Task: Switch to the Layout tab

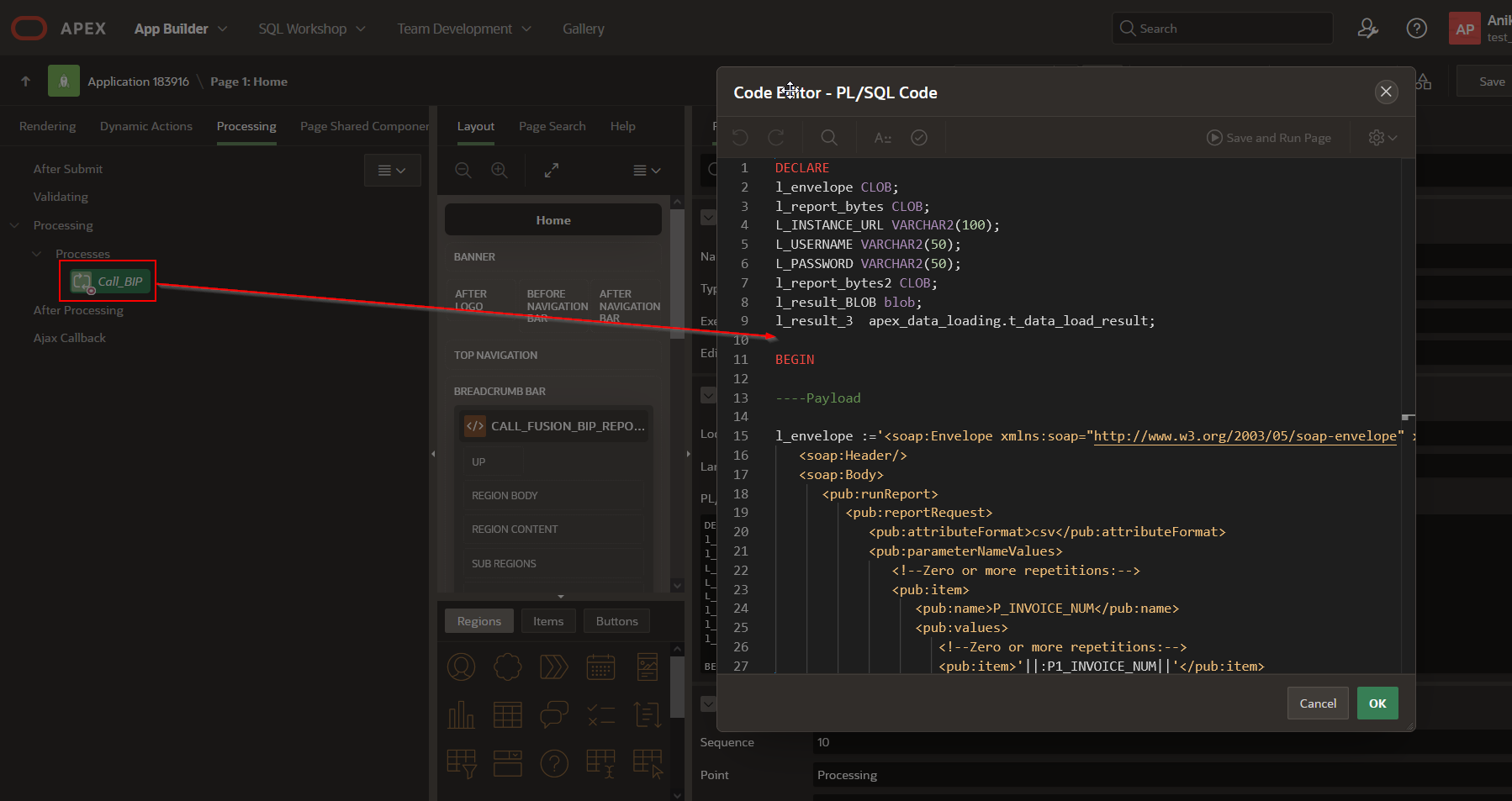Action: [476, 126]
